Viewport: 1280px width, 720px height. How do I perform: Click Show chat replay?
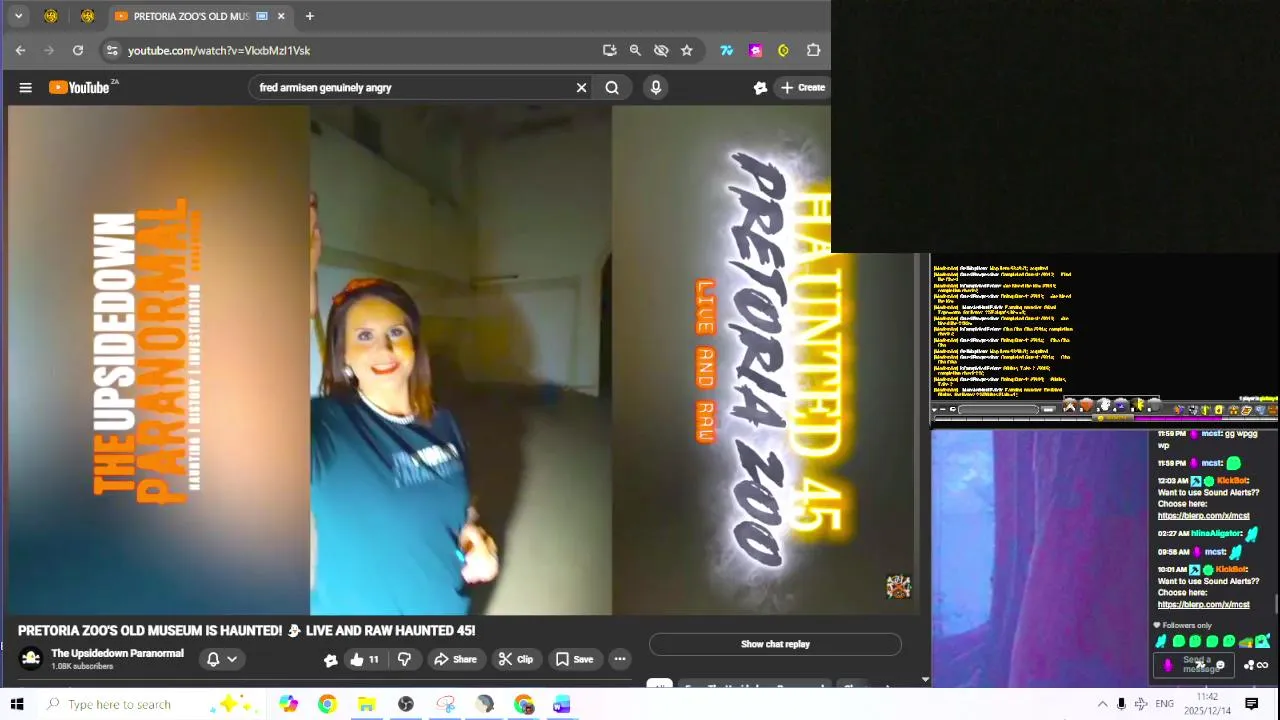tap(775, 645)
